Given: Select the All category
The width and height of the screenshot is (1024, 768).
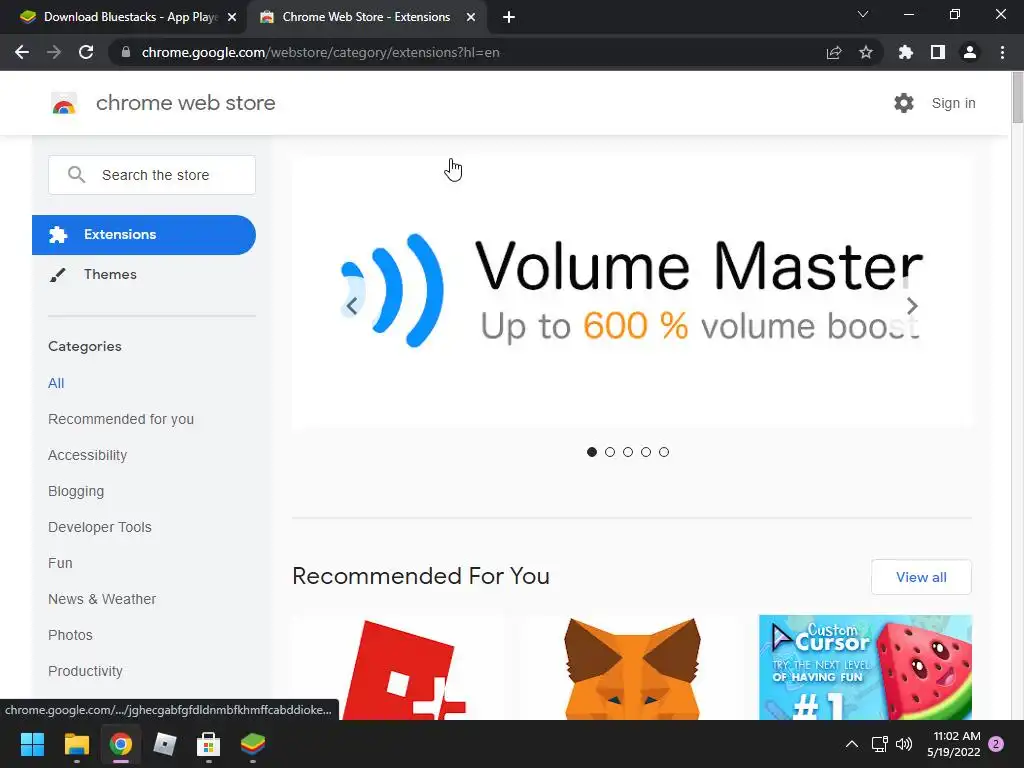Looking at the screenshot, I should pyautogui.click(x=56, y=383).
